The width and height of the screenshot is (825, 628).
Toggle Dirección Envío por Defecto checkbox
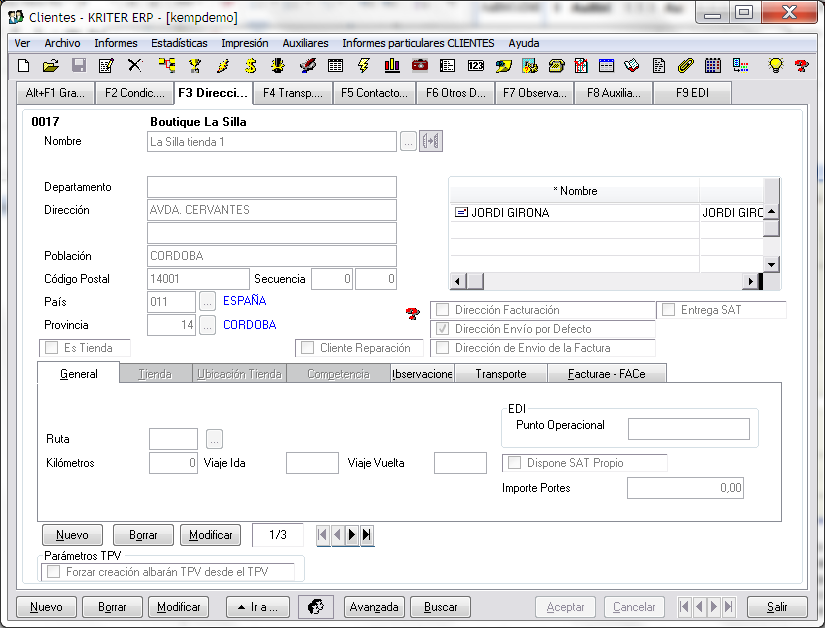442,329
